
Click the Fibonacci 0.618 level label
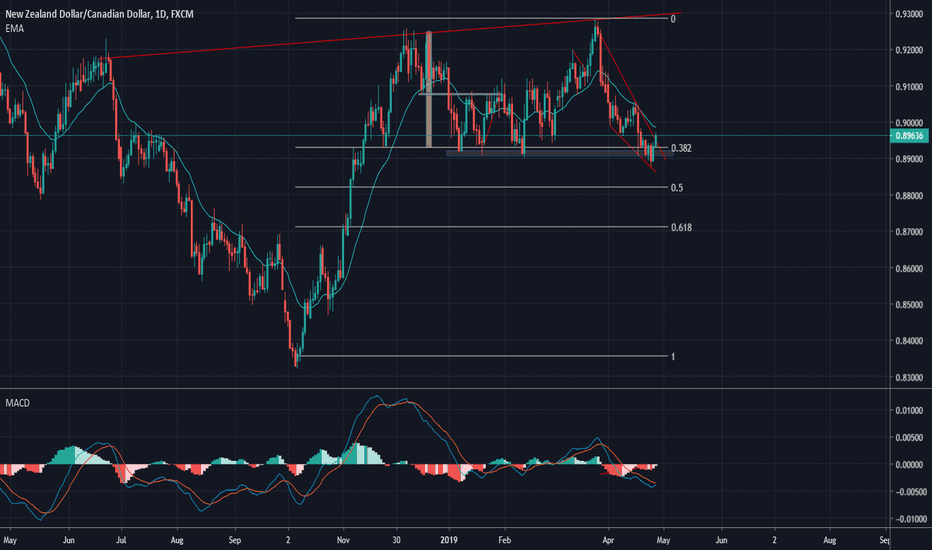pyautogui.click(x=681, y=228)
